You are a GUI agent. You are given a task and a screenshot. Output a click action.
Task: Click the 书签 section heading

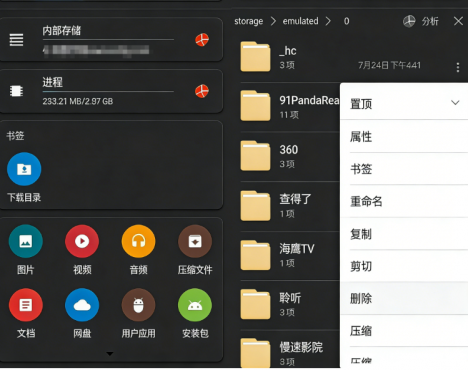click(15, 136)
